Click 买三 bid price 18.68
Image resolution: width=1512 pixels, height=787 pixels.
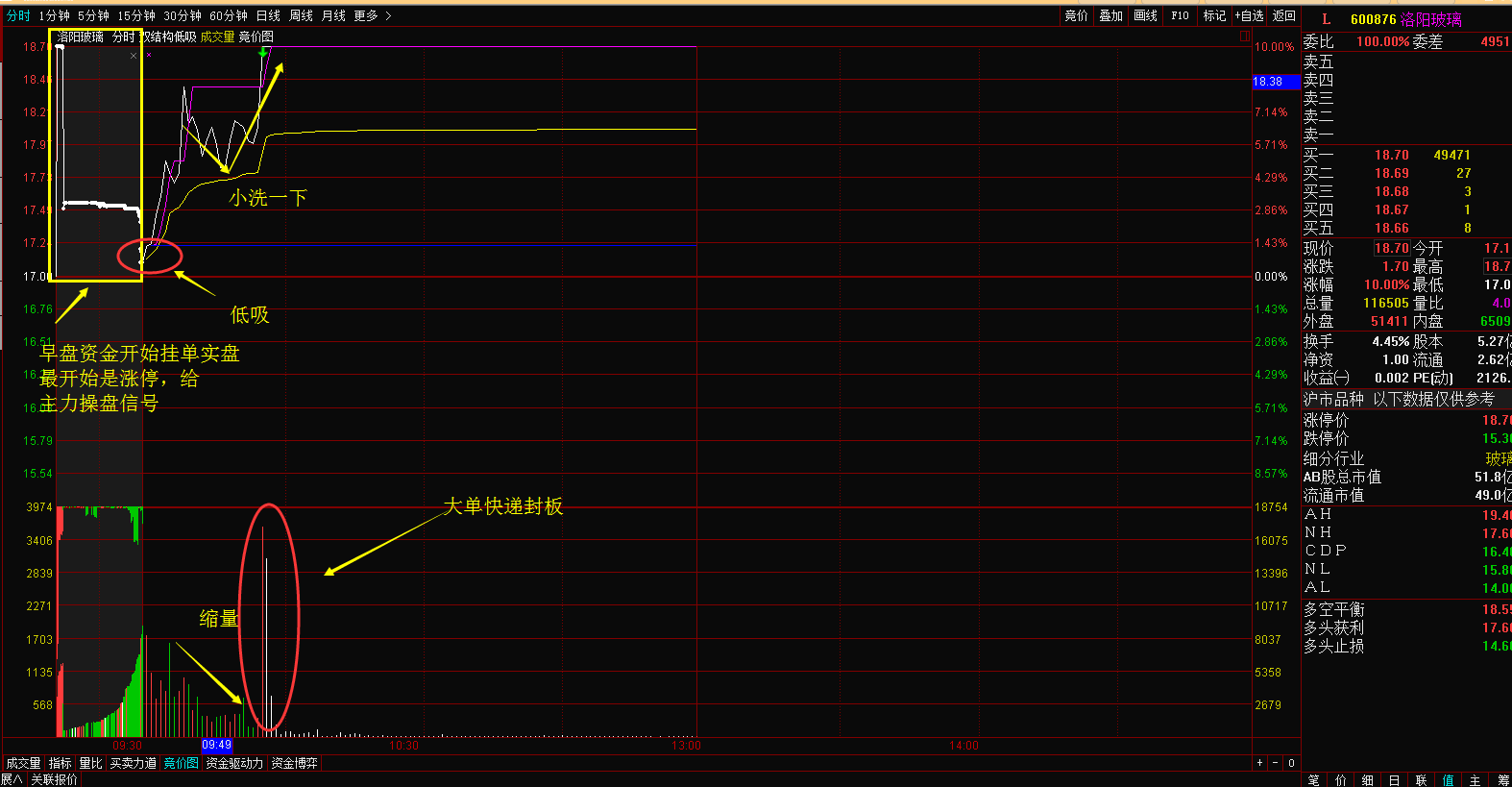click(x=1392, y=191)
